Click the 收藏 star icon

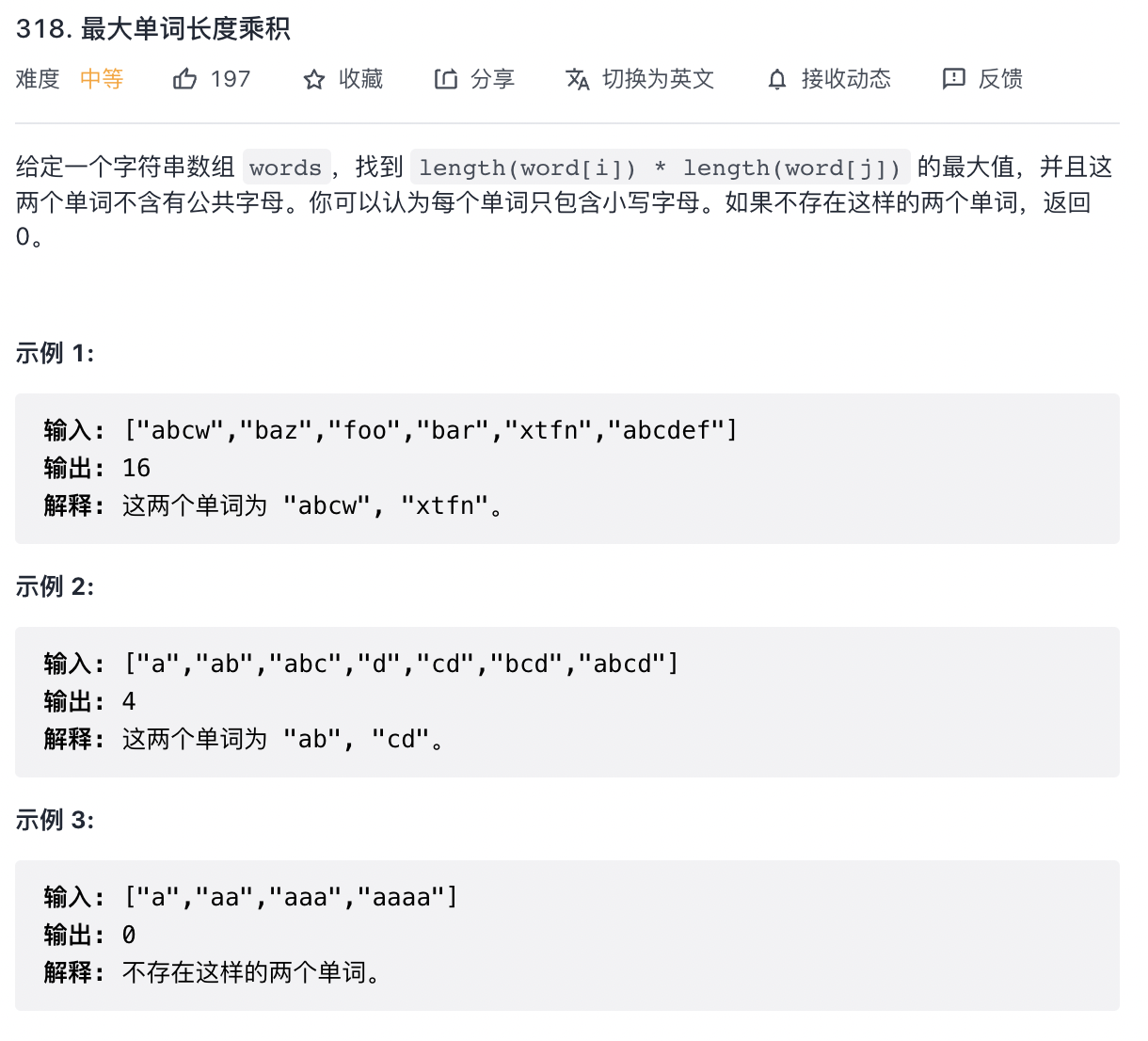click(313, 79)
